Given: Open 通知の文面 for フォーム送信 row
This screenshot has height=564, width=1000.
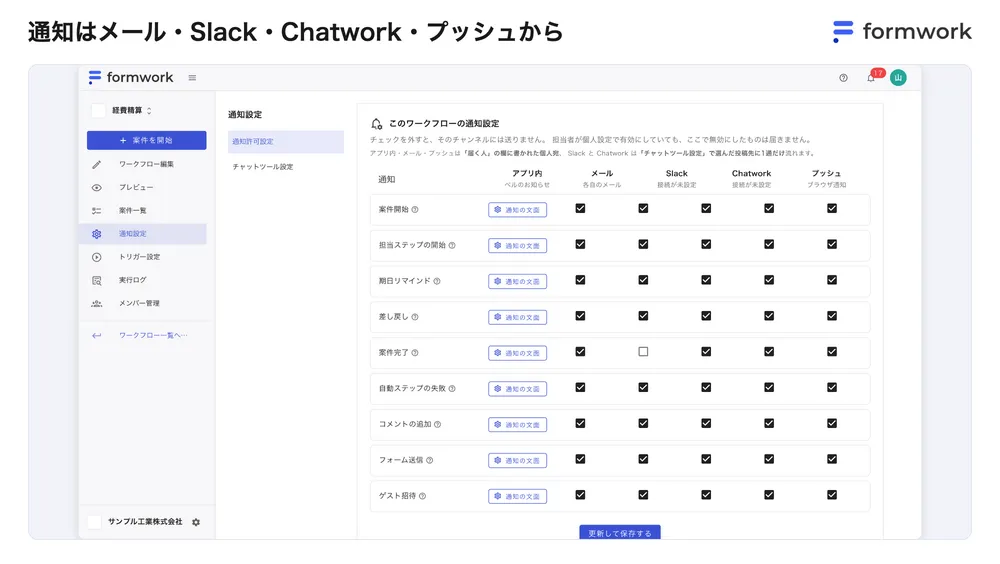Looking at the screenshot, I should (x=517, y=460).
